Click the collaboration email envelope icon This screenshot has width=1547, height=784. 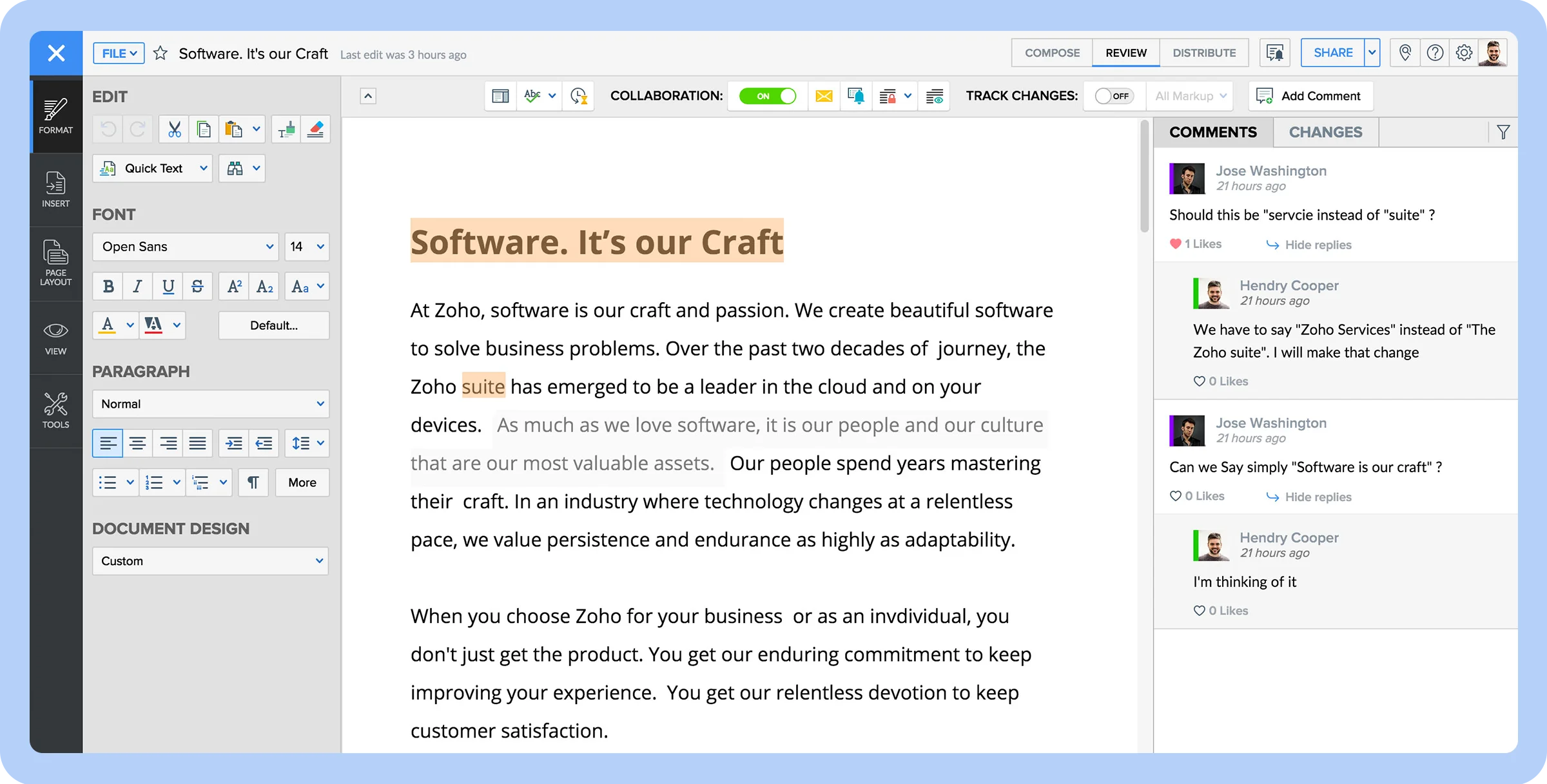[823, 96]
